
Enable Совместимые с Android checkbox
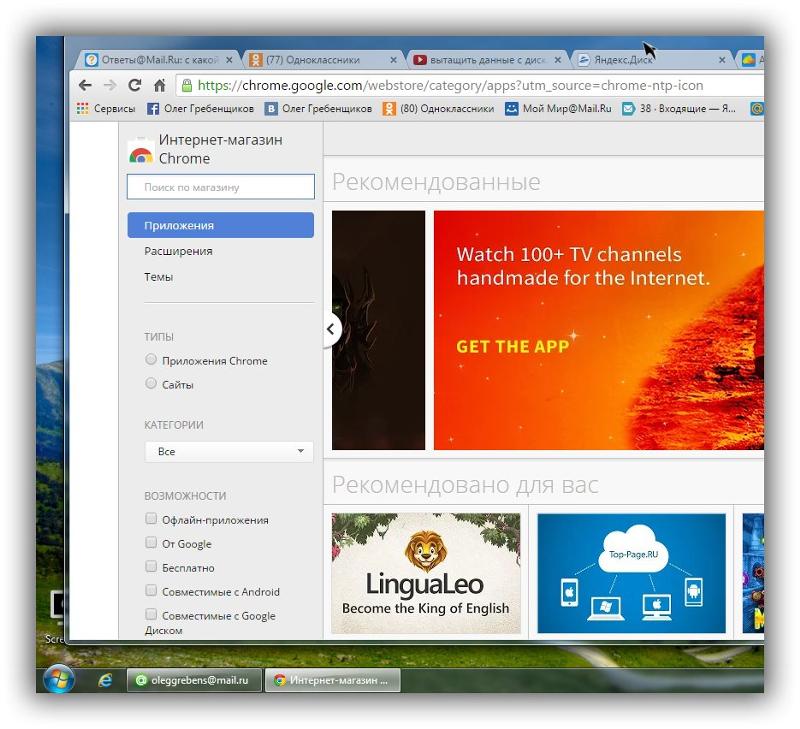pyautogui.click(x=151, y=590)
